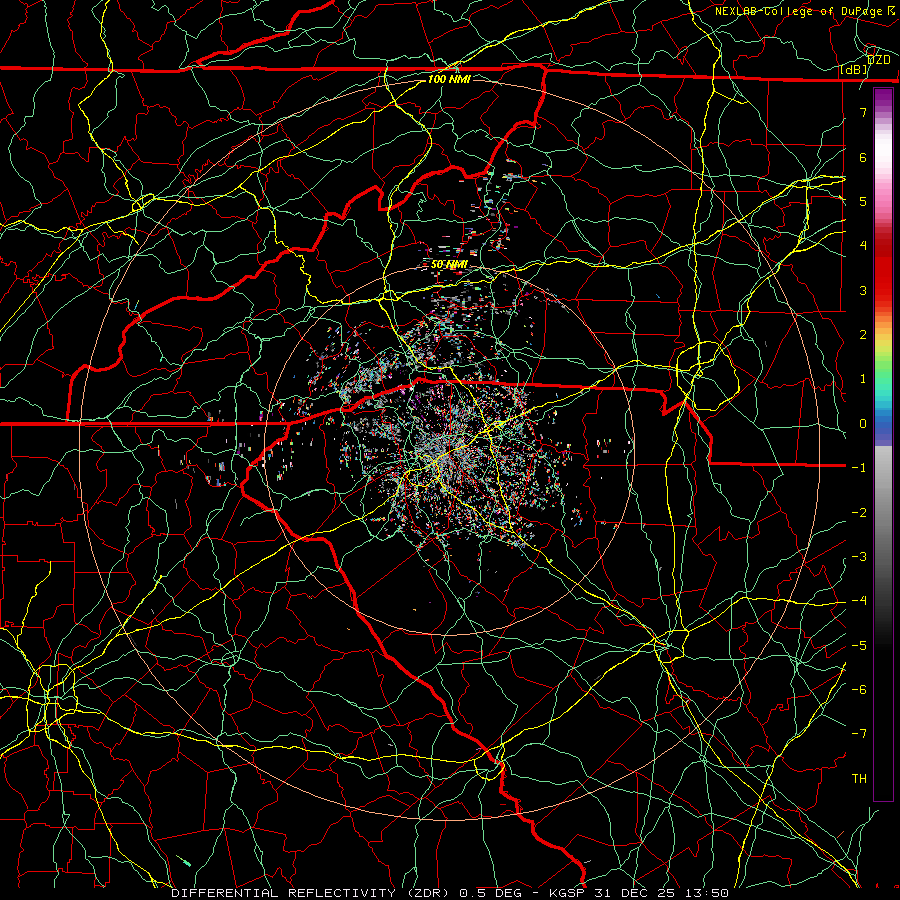This screenshot has height=900, width=900.
Task: Click the 6 dB scale label
Action: tap(863, 157)
